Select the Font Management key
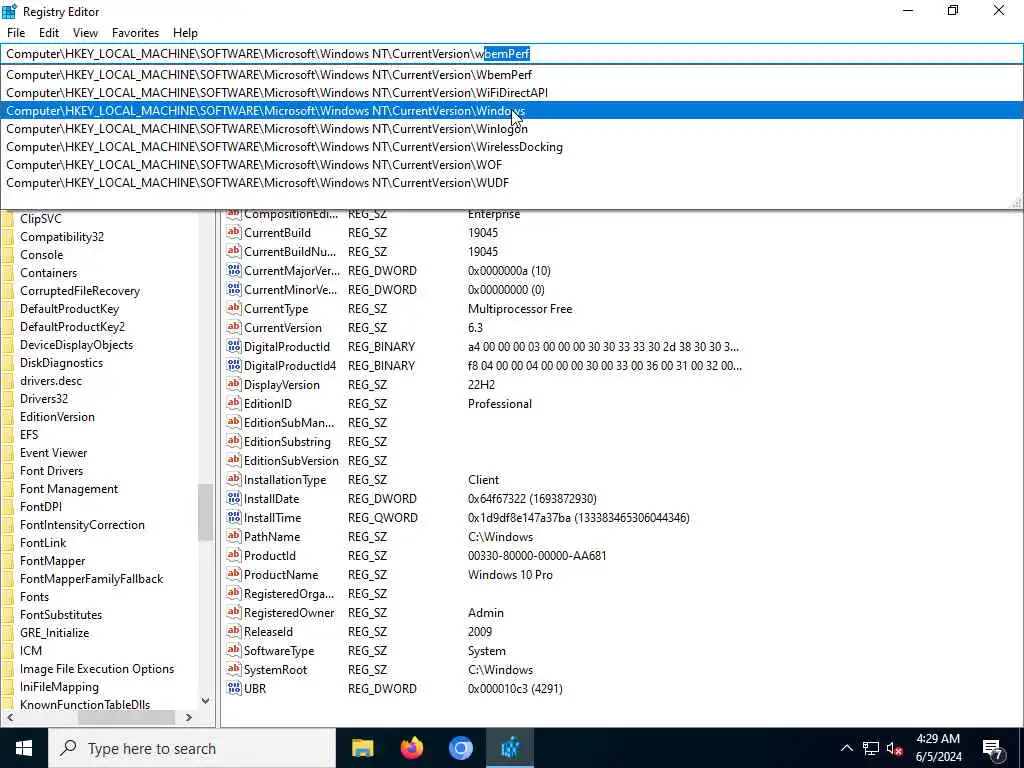 coord(69,488)
